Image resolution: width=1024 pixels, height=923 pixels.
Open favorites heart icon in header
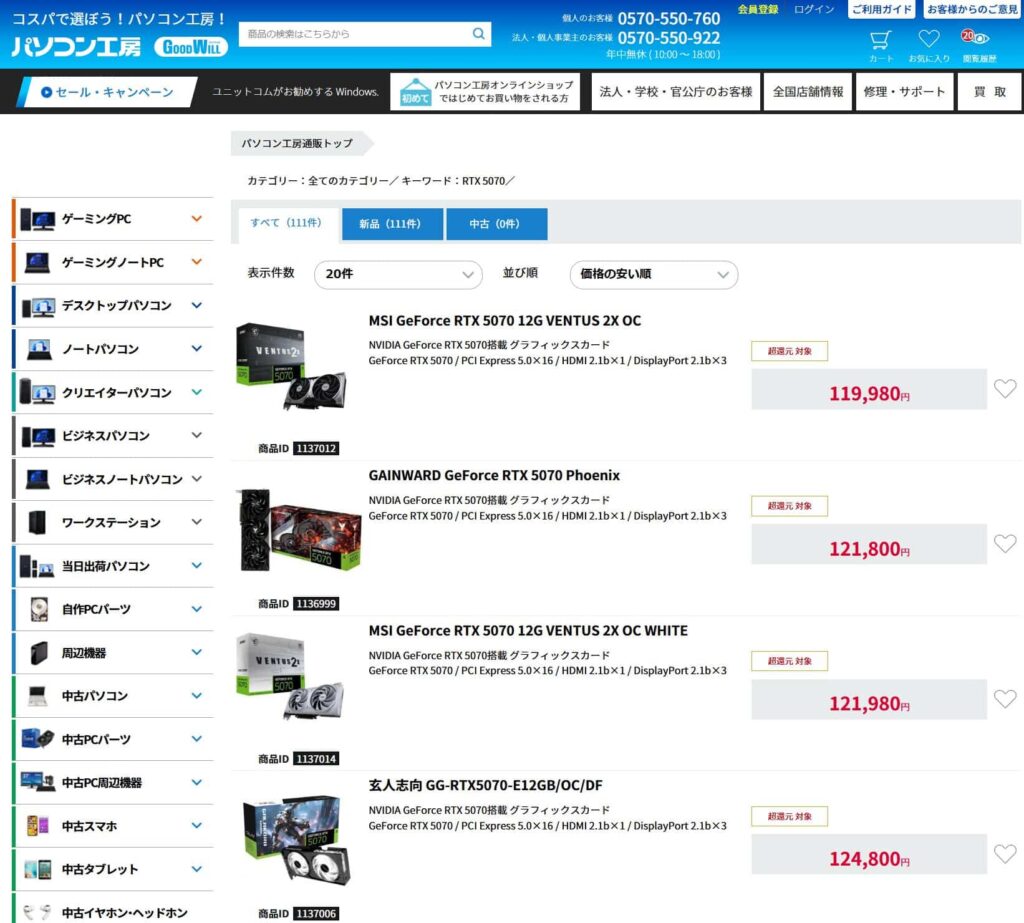[x=929, y=39]
